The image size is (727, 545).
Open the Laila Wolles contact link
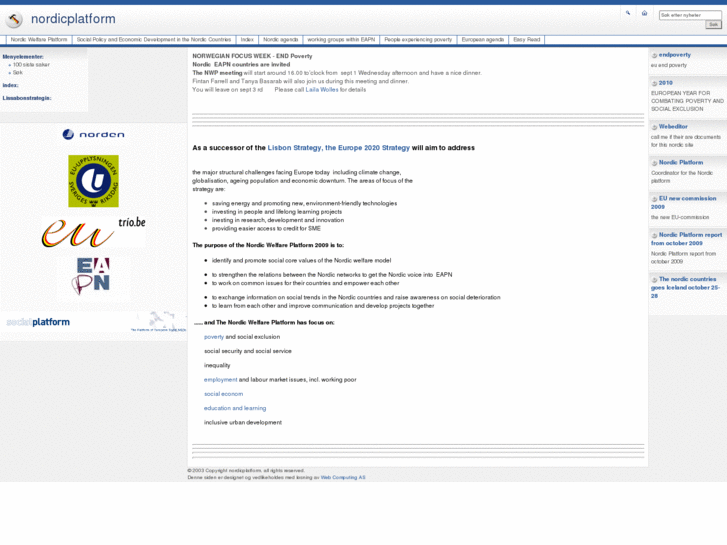coord(322,90)
